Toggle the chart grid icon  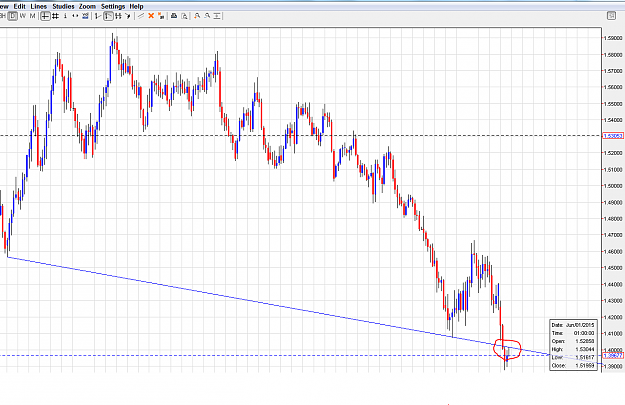[x=55, y=16]
